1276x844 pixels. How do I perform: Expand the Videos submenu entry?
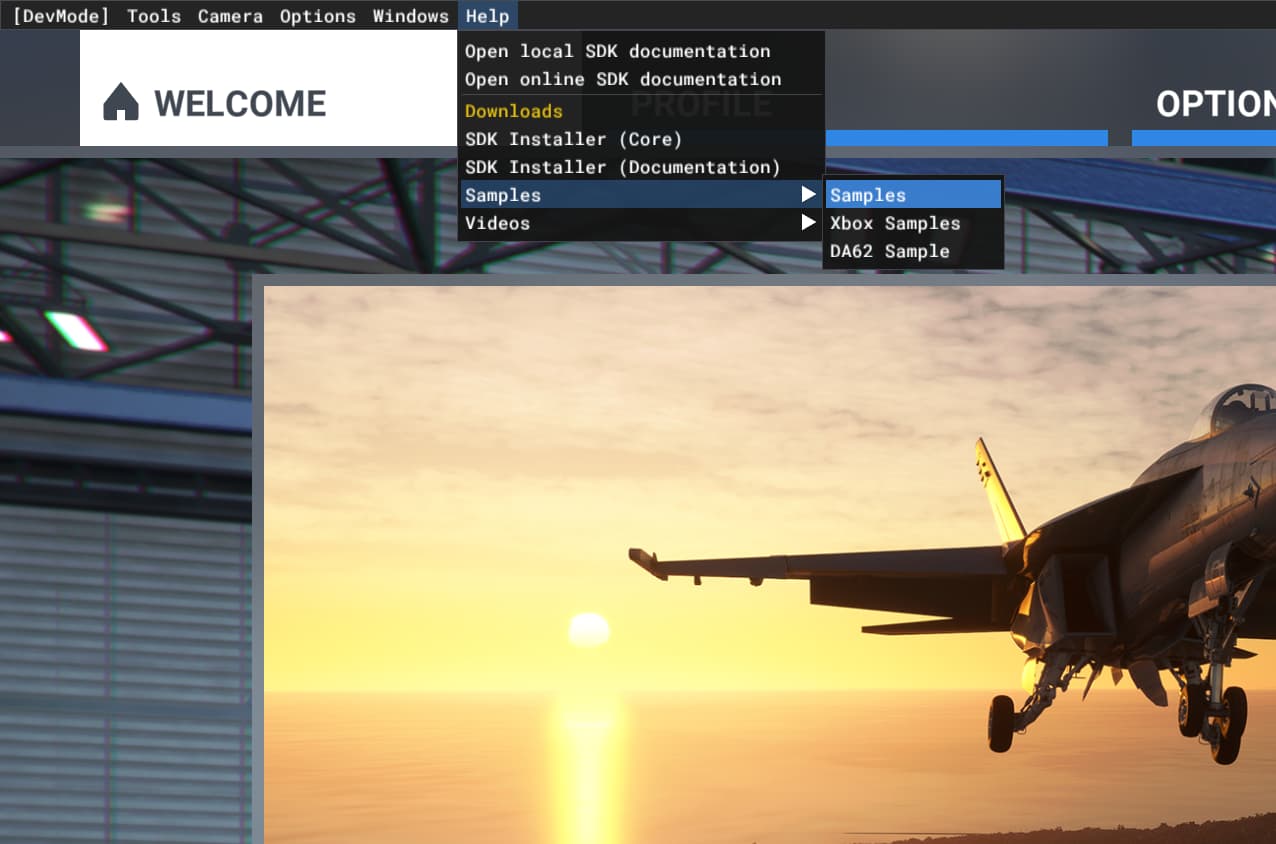click(641, 223)
